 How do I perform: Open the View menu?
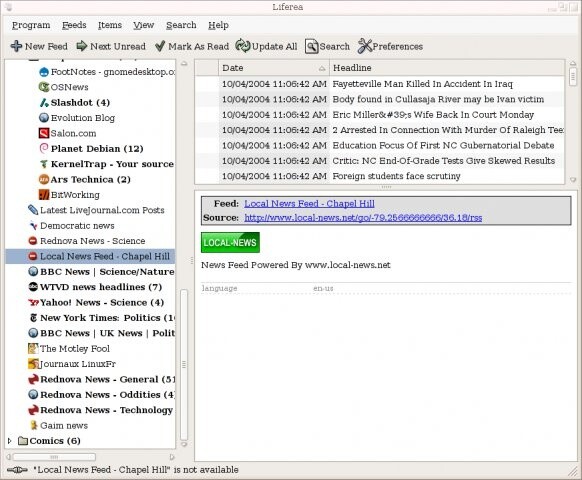click(x=144, y=25)
